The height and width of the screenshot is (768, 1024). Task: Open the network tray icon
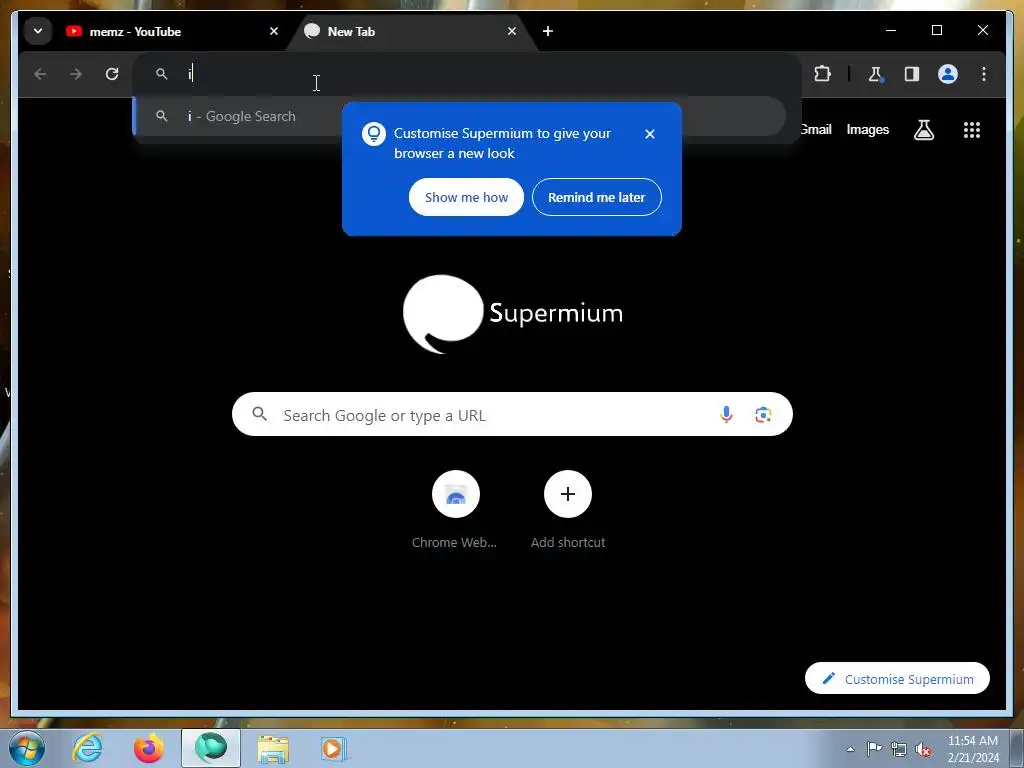(x=899, y=749)
